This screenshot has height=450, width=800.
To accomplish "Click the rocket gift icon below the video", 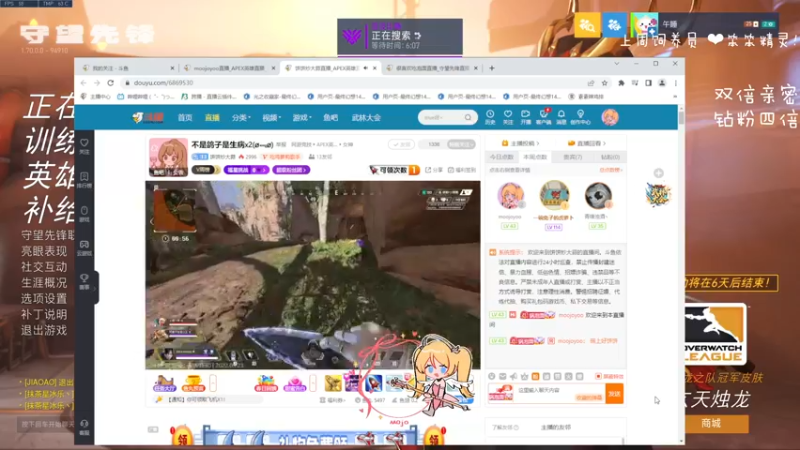I will 373,383.
